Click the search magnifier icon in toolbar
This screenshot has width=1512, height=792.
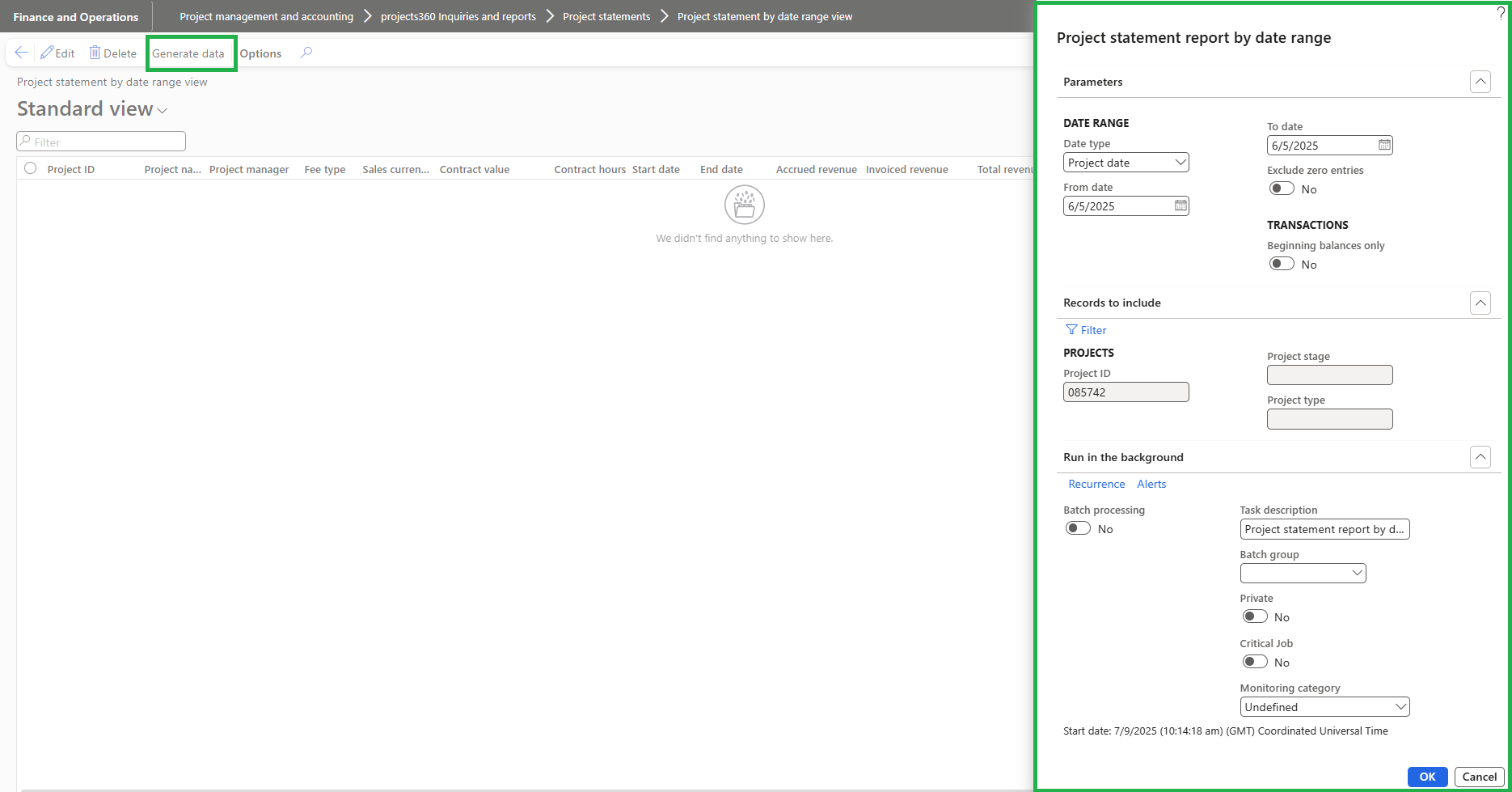coord(306,53)
